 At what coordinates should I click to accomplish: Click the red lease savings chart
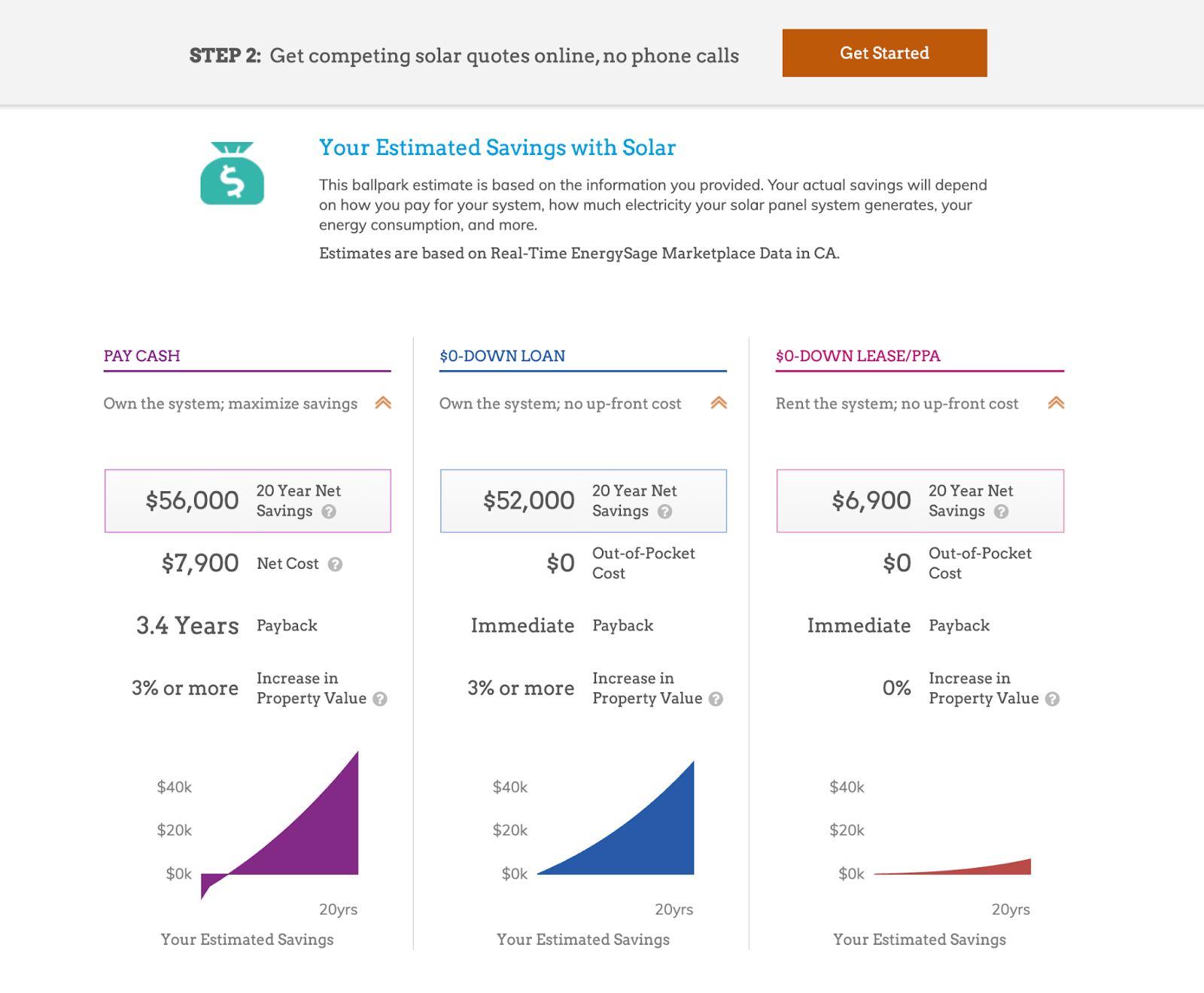pyautogui.click(x=1001, y=868)
